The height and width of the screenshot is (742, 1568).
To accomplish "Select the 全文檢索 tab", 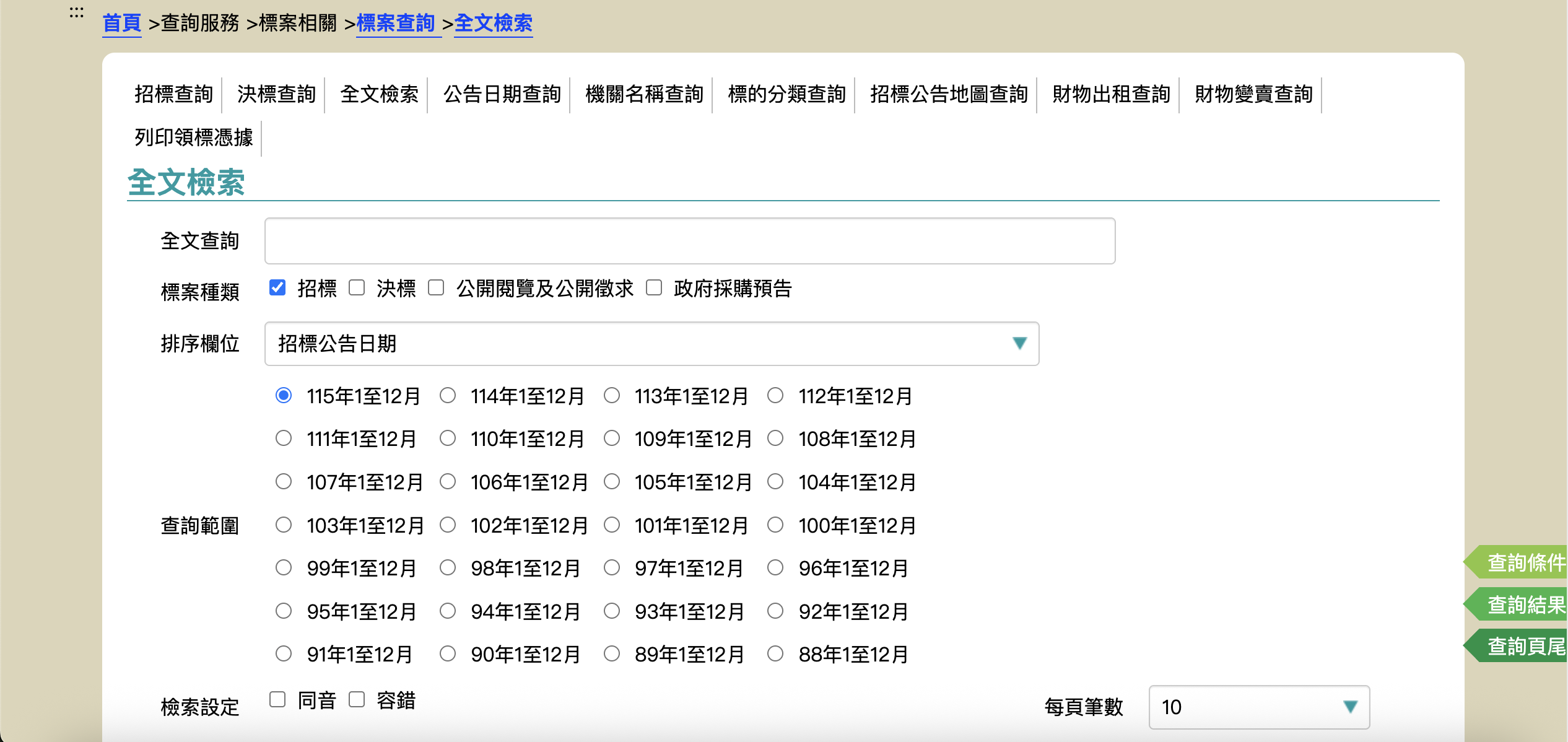I will click(x=380, y=94).
